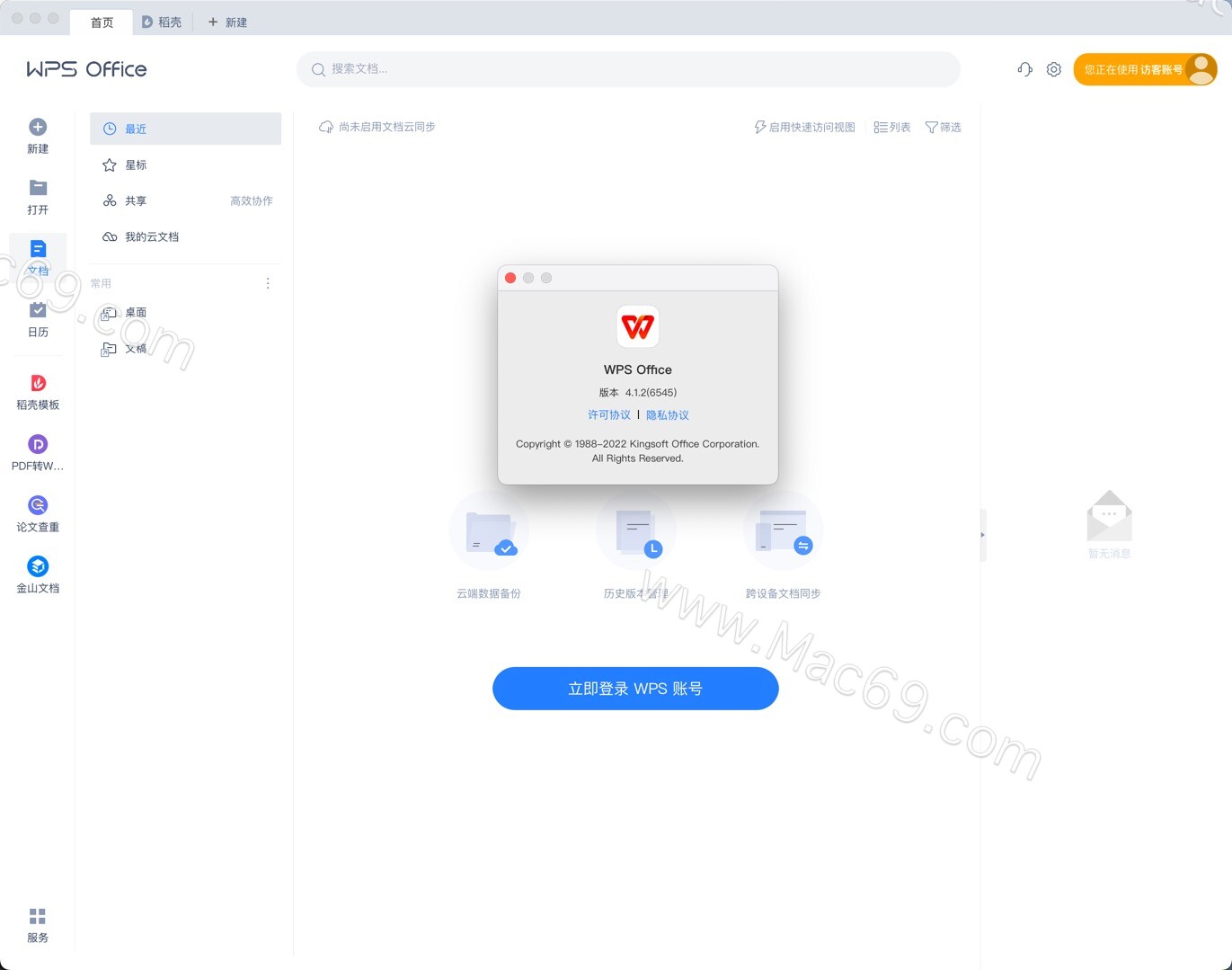The image size is (1232, 970).
Task: Click the 您正在使用访客账号 orange button
Action: tap(1145, 69)
